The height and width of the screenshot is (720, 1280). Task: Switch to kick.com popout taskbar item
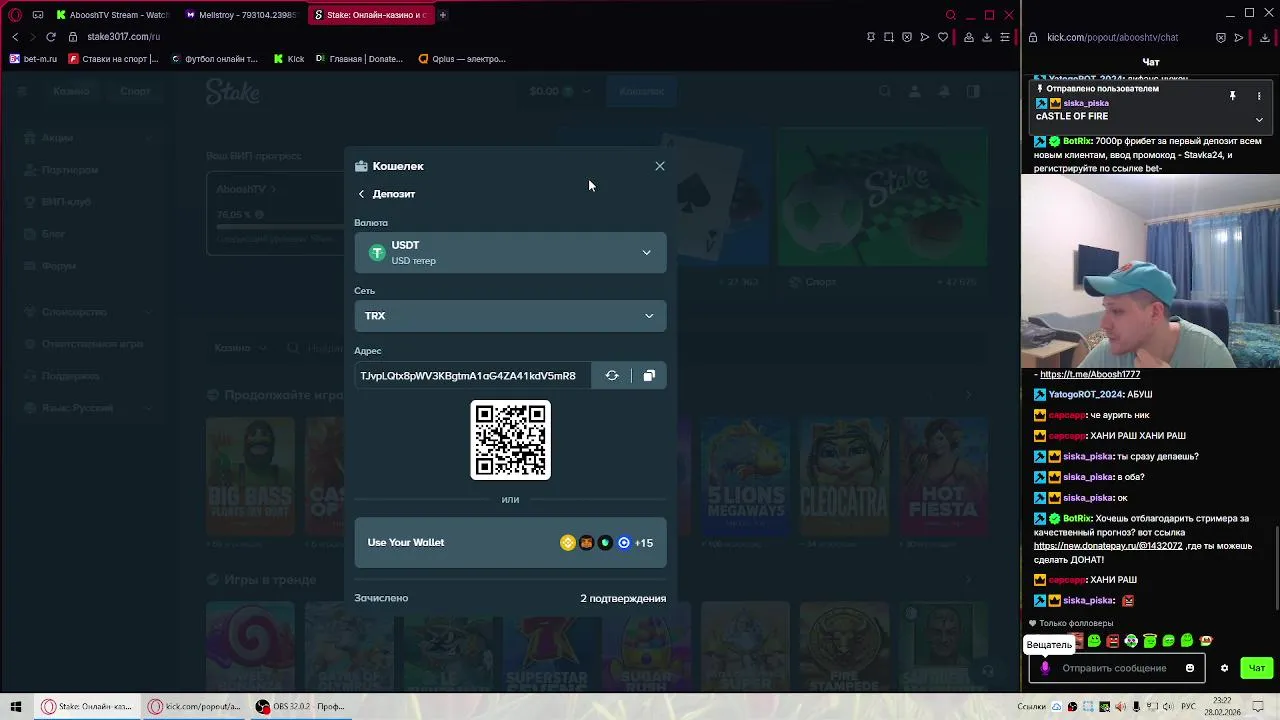[x=195, y=706]
